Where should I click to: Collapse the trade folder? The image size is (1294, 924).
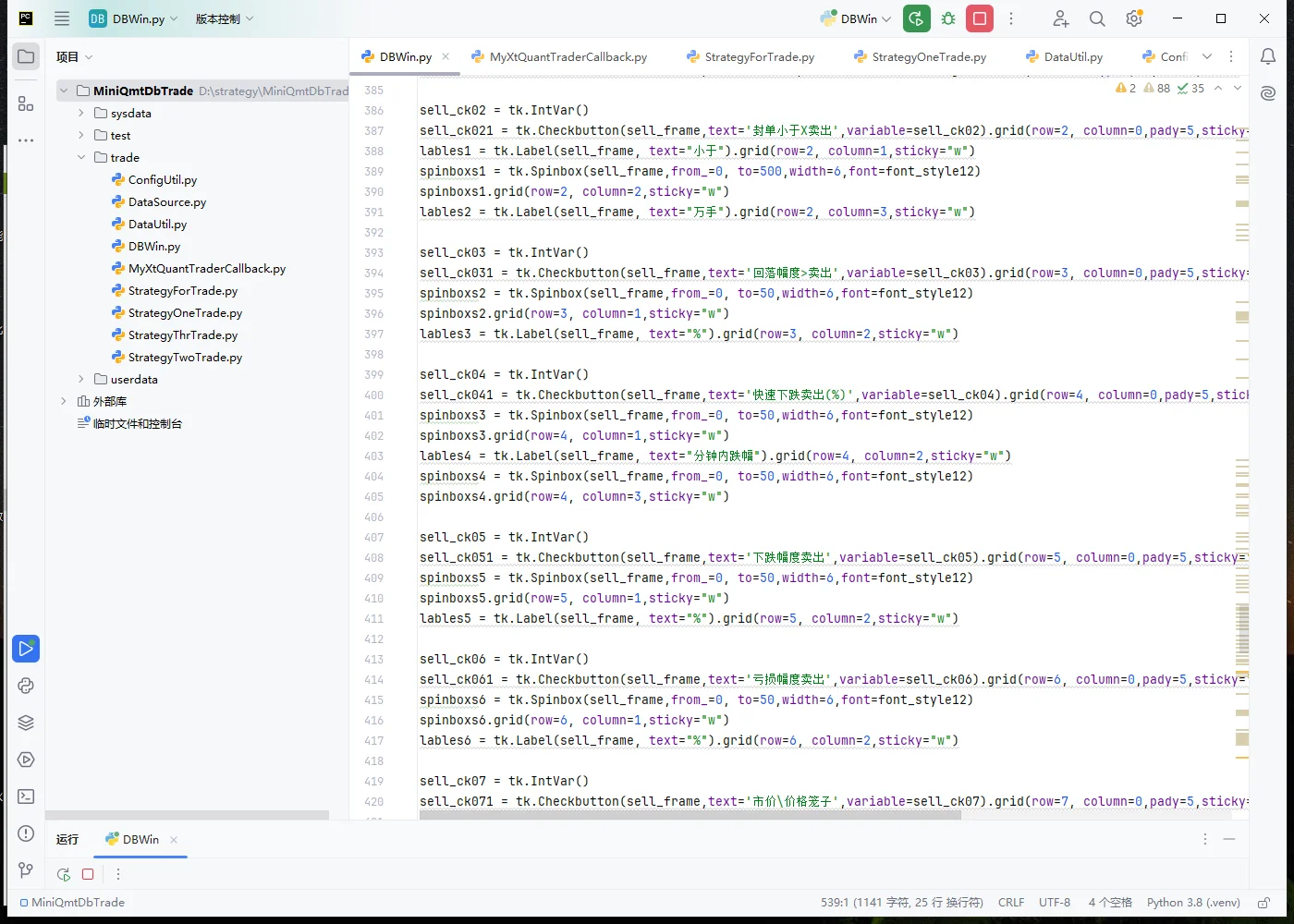[81, 157]
